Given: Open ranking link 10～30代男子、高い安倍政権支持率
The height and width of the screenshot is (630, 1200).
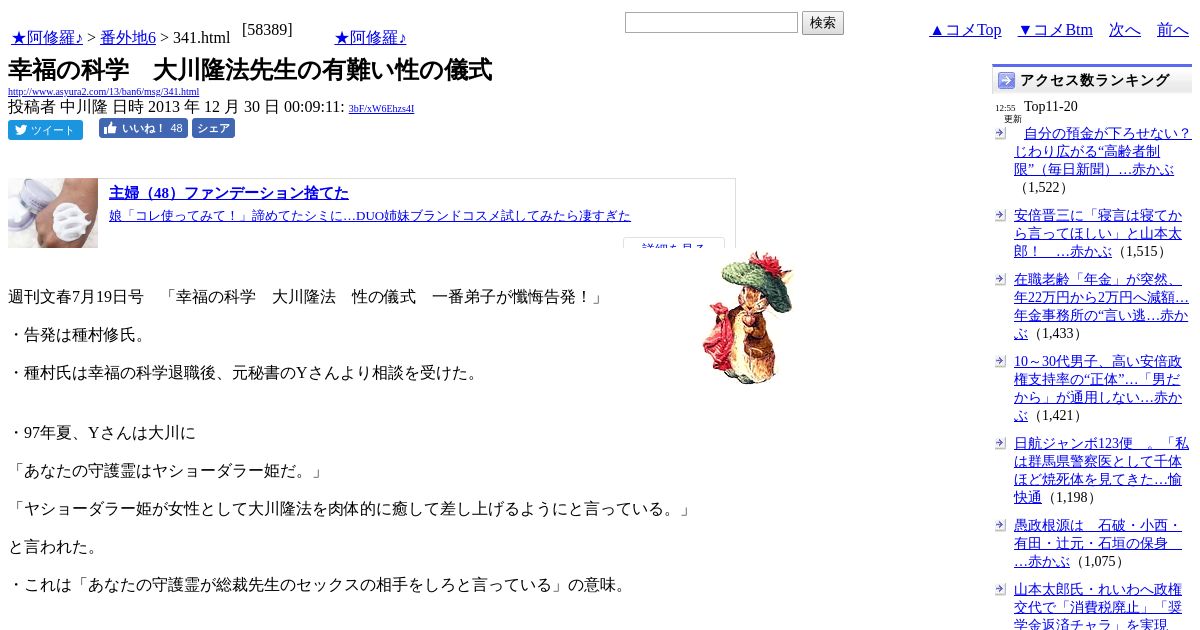Looking at the screenshot, I should click(x=1098, y=388).
